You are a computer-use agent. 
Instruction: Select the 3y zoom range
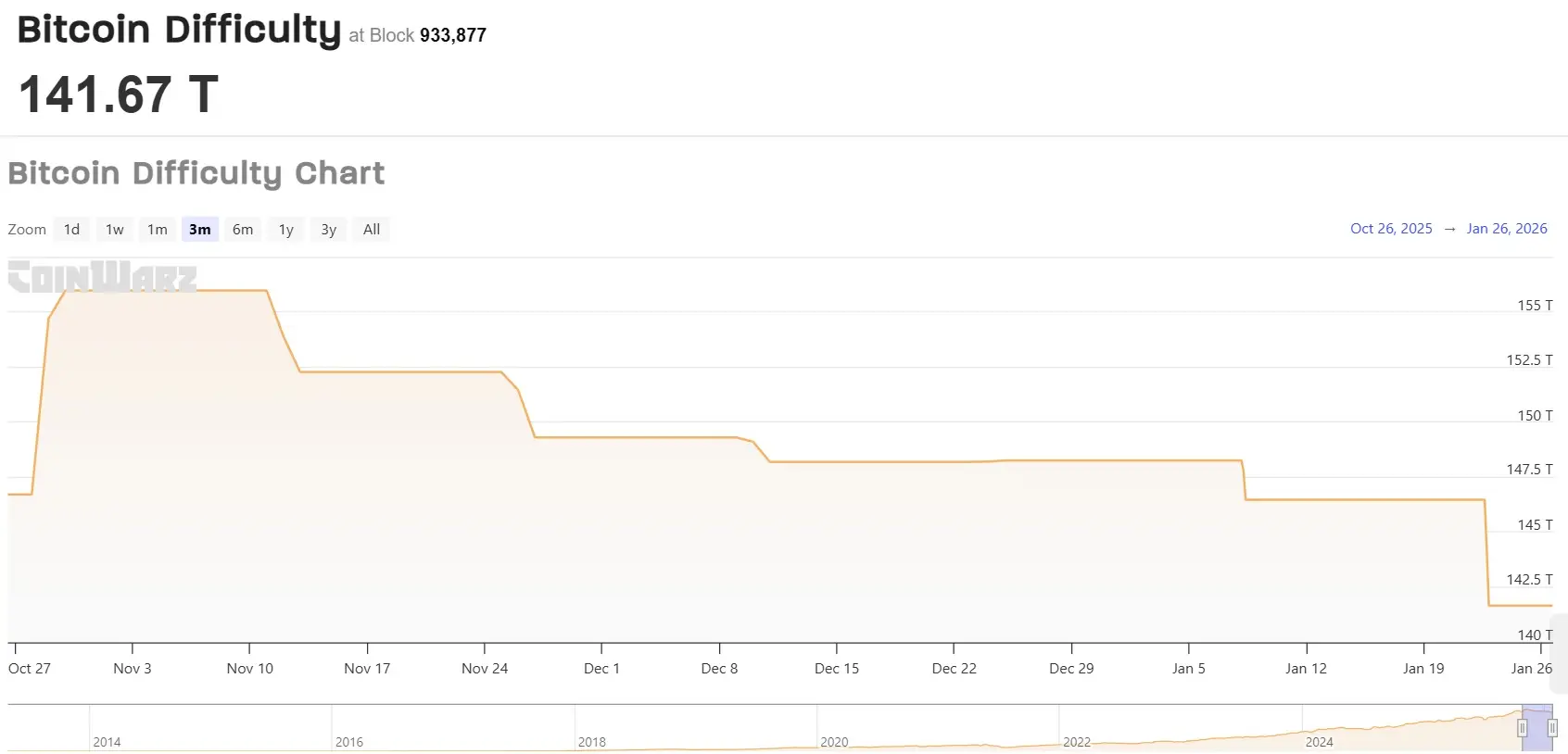(329, 230)
